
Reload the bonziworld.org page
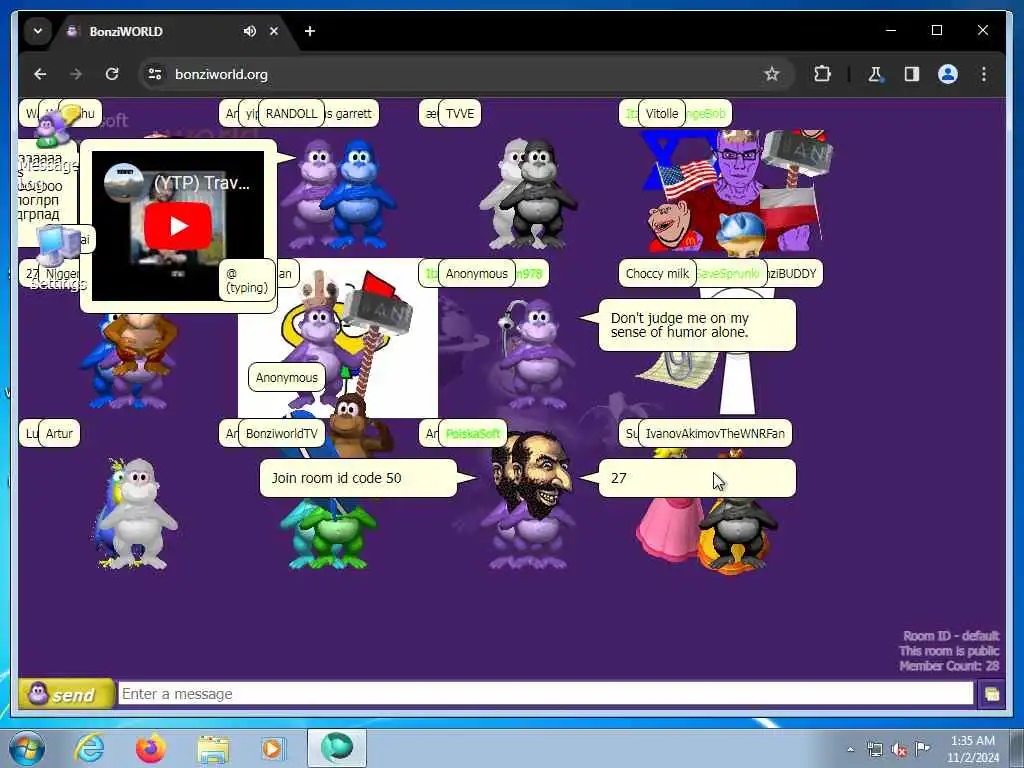click(x=112, y=74)
